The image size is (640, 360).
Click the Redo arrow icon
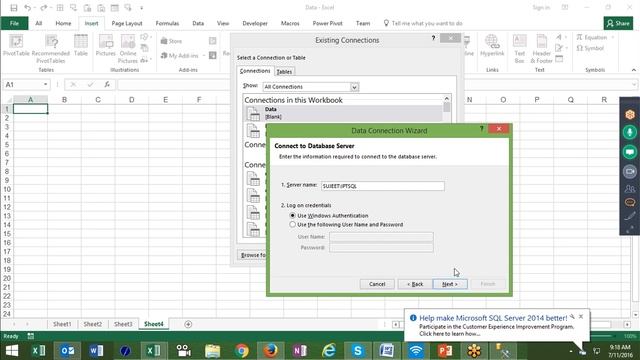44,8
